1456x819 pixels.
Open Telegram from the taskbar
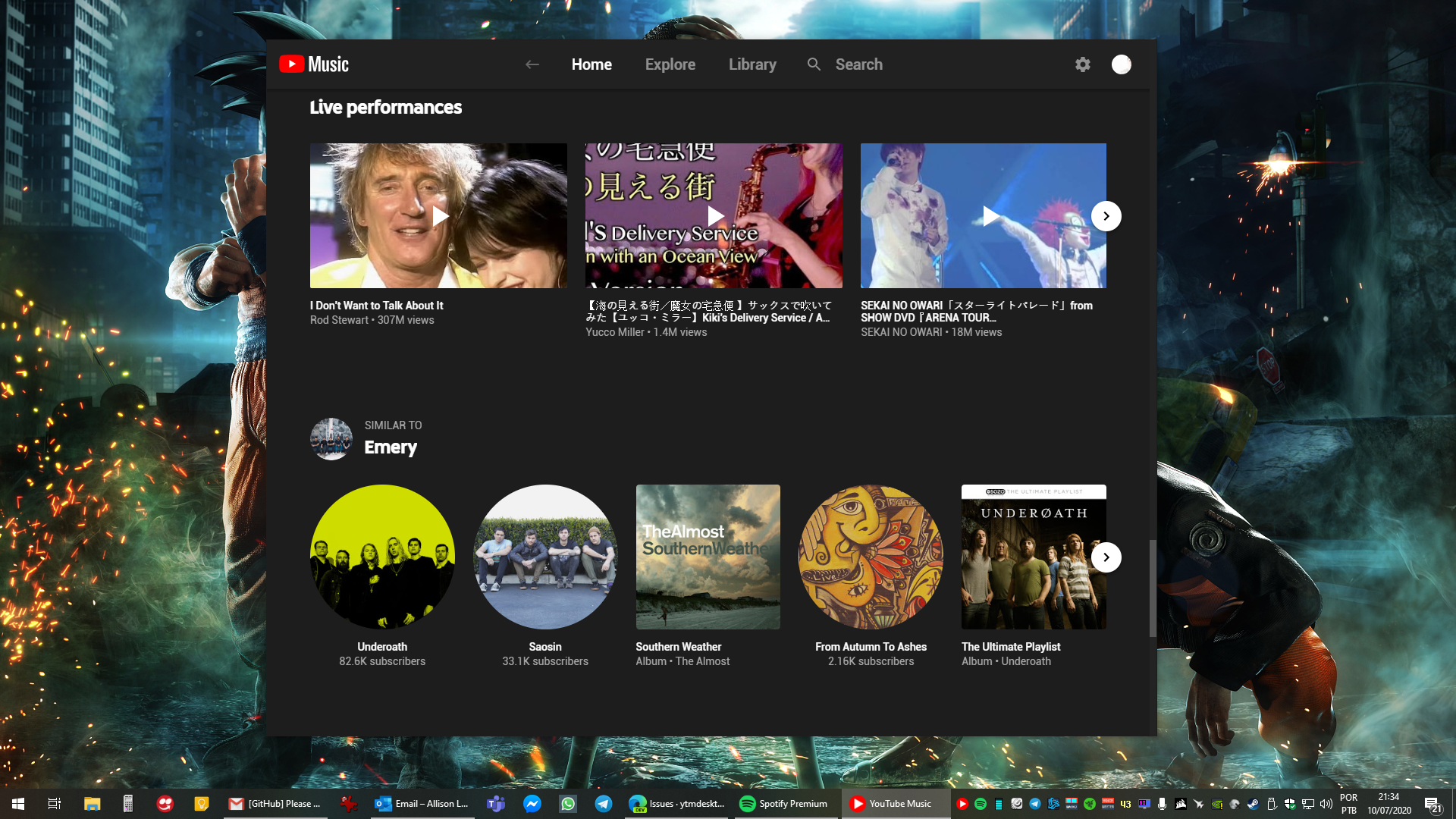(x=604, y=804)
